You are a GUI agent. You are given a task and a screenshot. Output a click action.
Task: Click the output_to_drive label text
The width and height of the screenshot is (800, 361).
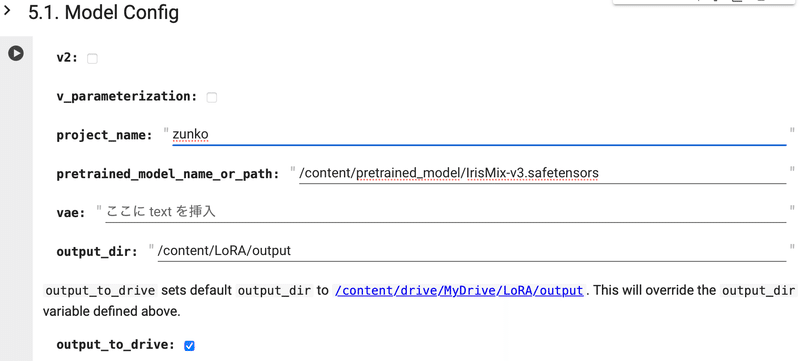point(116,345)
